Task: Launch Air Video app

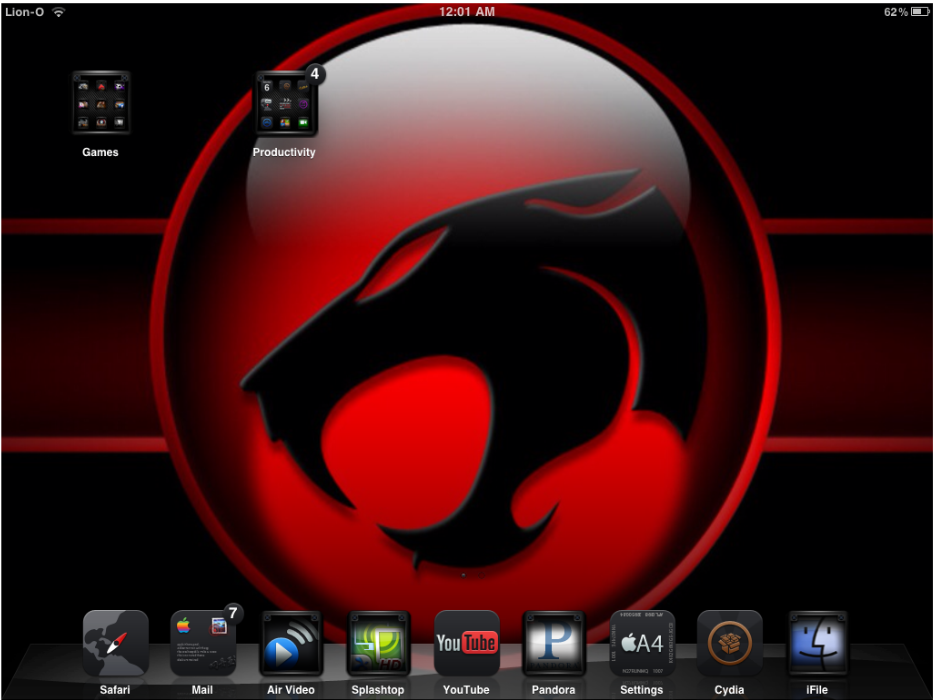Action: point(290,643)
